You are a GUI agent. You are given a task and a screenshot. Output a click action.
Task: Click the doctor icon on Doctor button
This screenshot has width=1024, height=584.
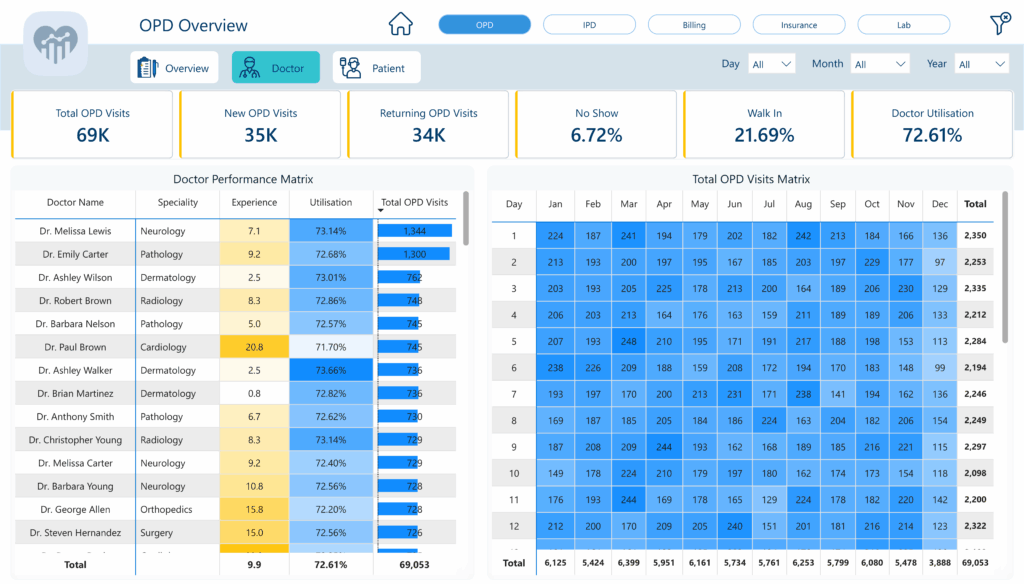click(x=251, y=68)
